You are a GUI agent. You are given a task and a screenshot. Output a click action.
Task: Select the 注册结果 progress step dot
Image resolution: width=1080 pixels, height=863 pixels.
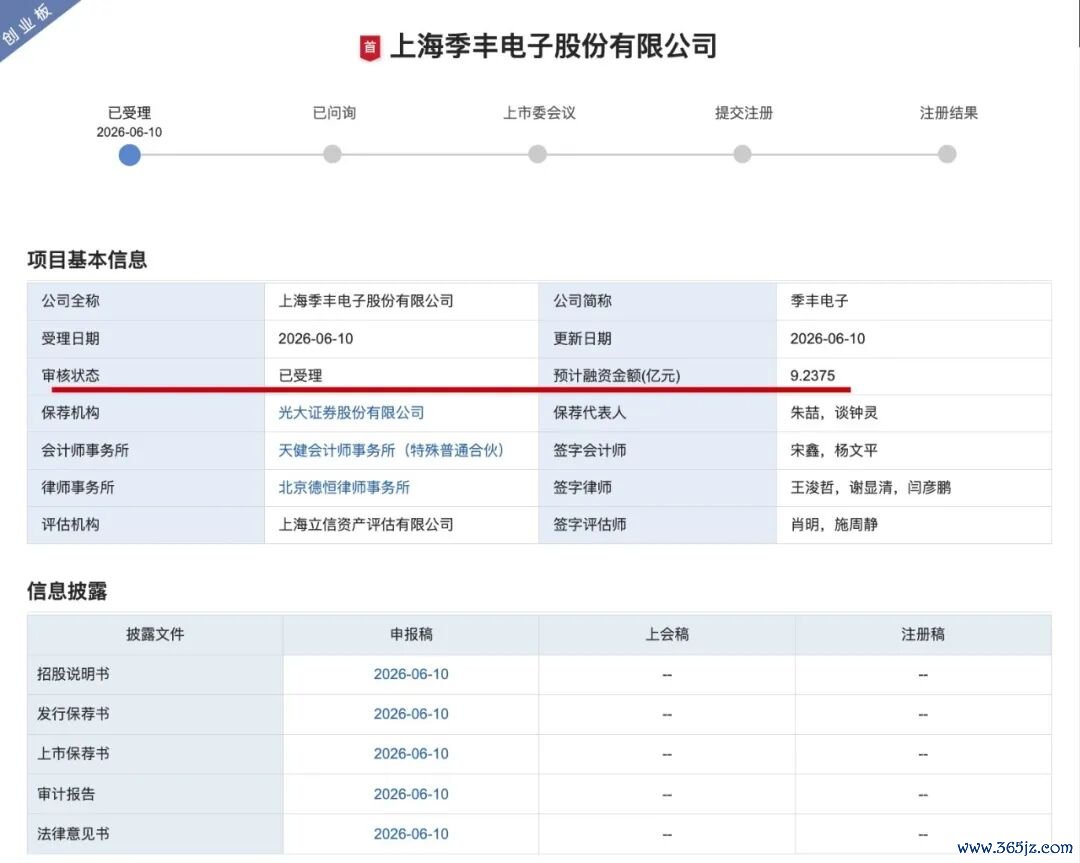click(x=947, y=154)
